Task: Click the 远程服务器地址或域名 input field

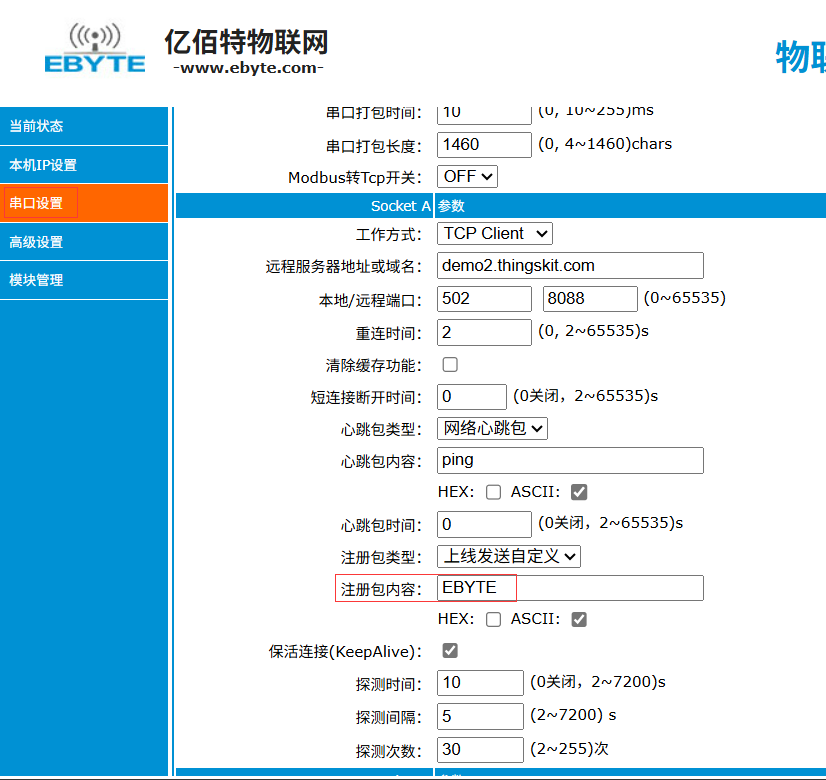Action: [570, 265]
